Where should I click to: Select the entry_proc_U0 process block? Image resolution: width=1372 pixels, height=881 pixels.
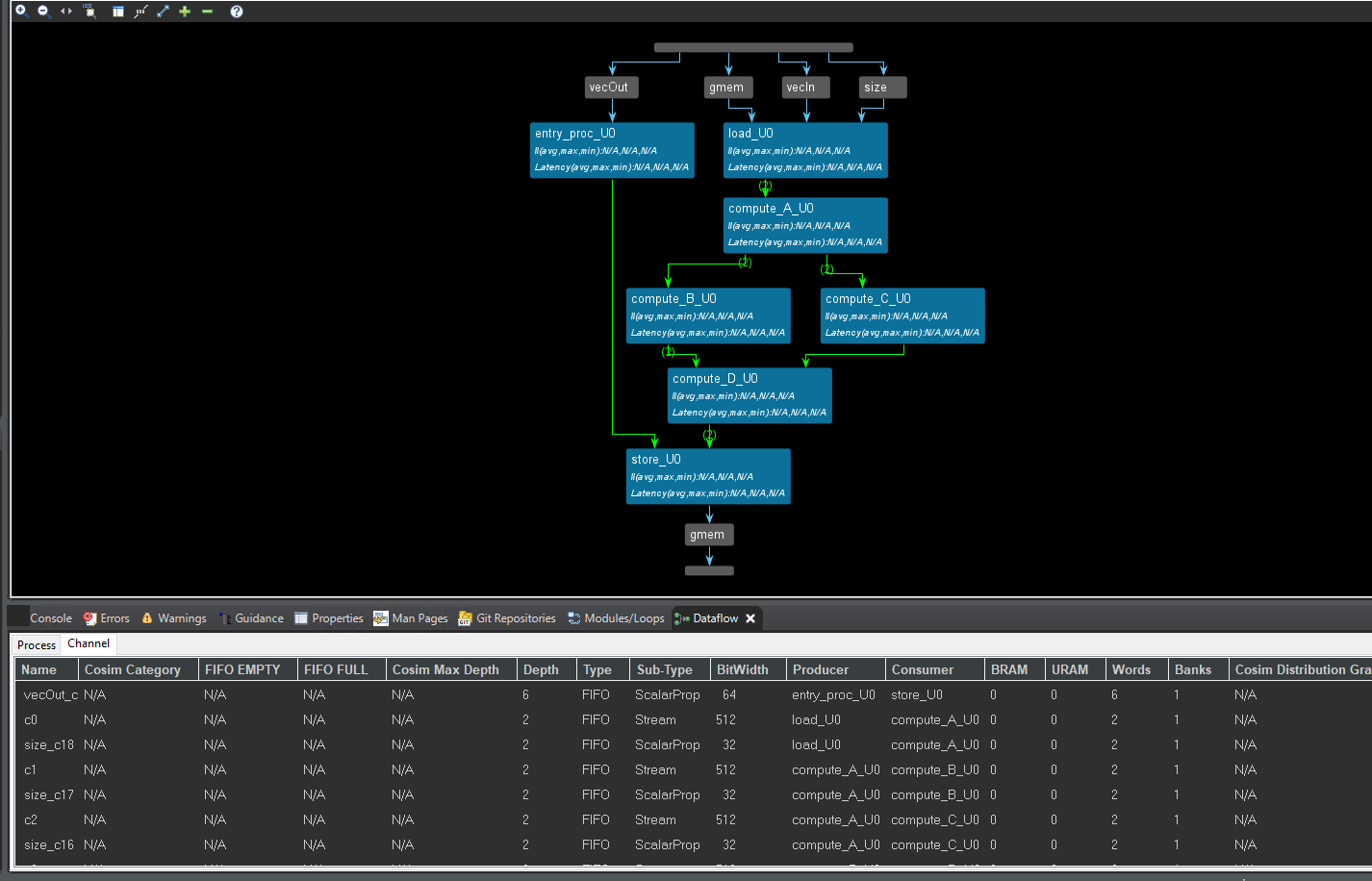pos(612,150)
